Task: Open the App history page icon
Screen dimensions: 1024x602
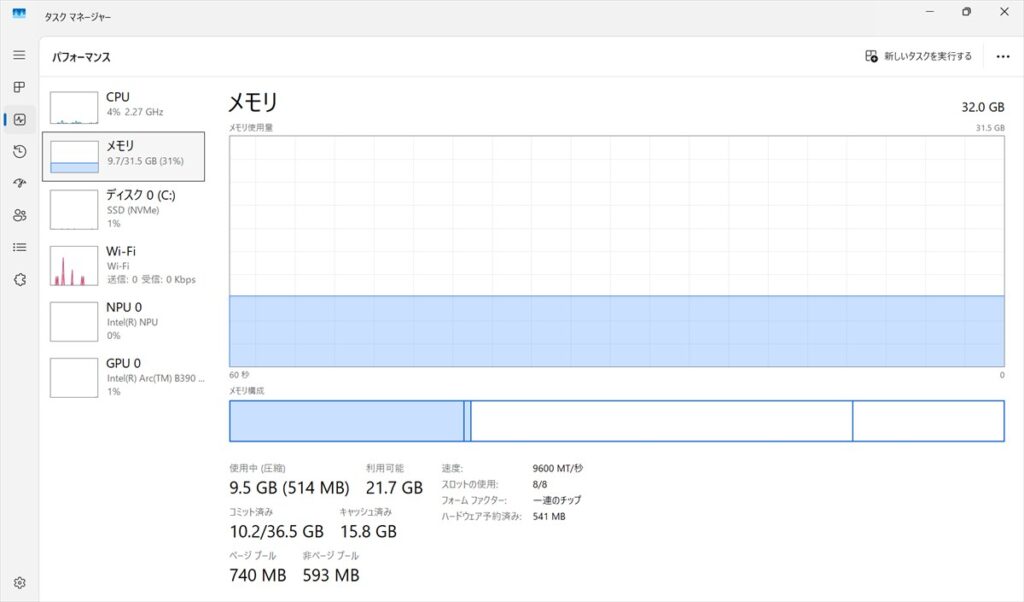Action: point(20,151)
